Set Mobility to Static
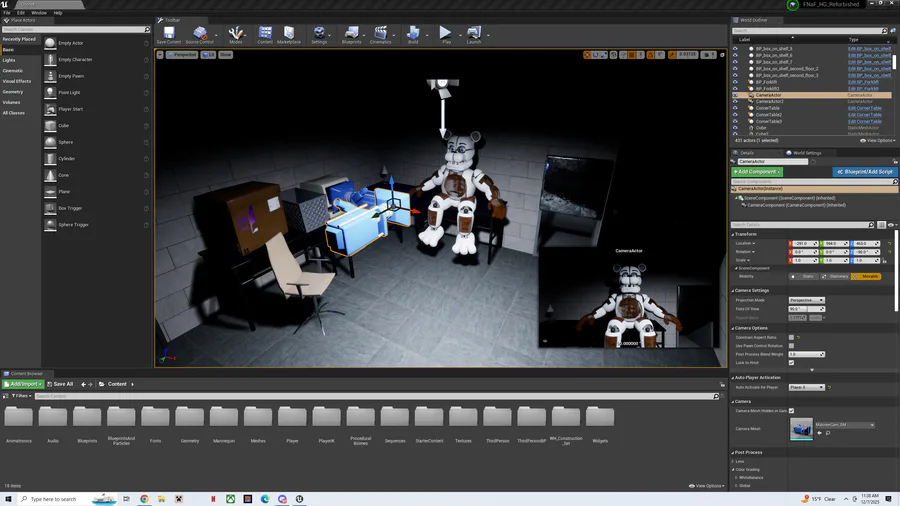 tap(804, 277)
